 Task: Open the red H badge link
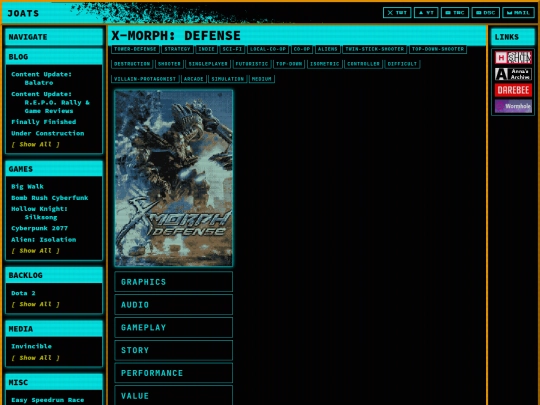click(513, 58)
